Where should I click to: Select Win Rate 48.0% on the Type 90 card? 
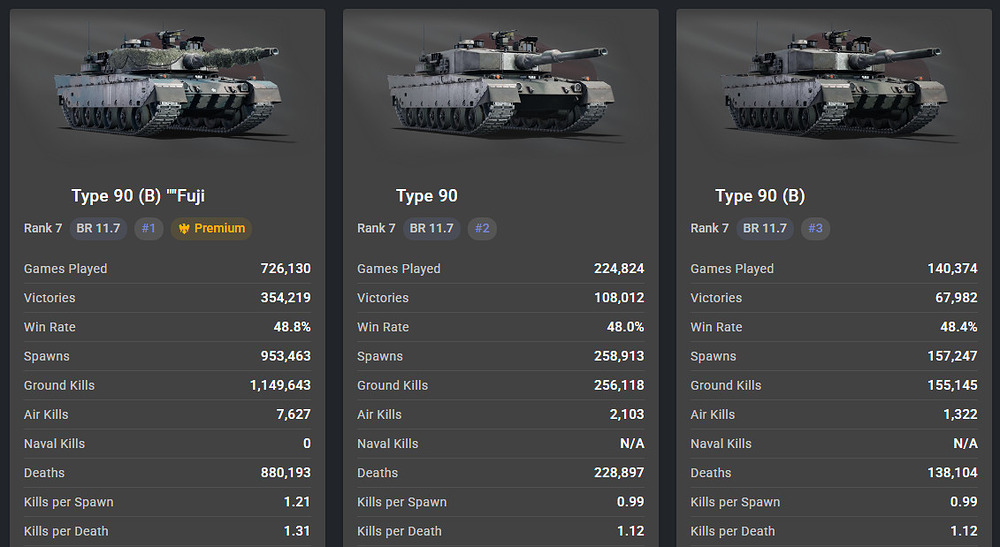point(625,327)
